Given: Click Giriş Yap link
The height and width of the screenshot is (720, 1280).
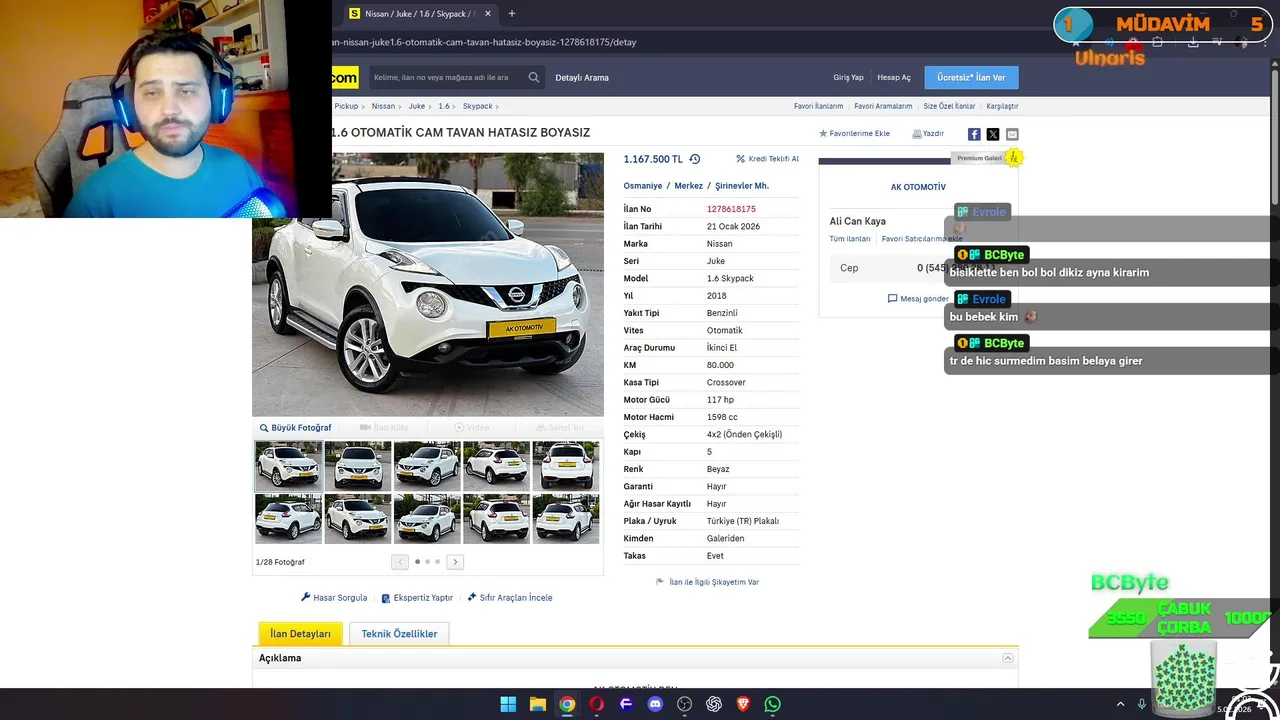Looking at the screenshot, I should pos(848,77).
